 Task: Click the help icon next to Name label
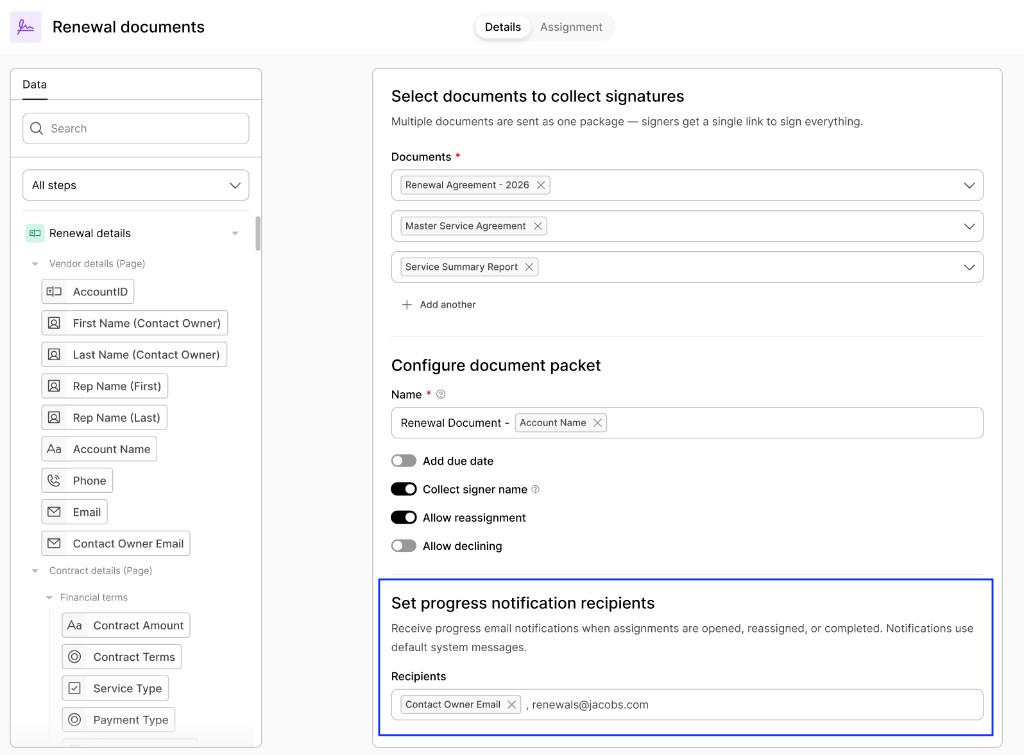click(441, 394)
